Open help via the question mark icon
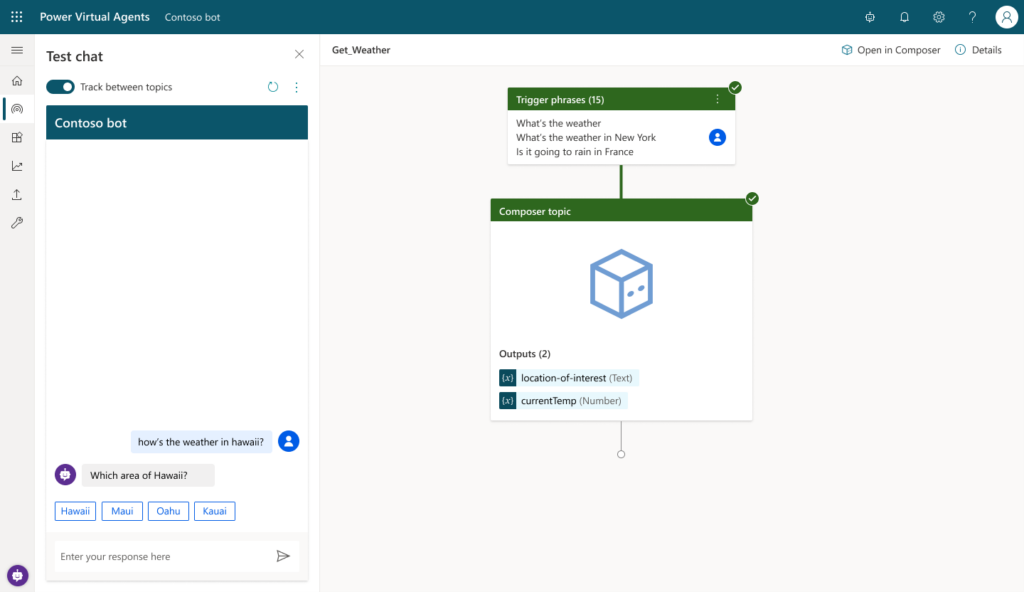Viewport: 1024px width, 592px height. pyautogui.click(x=971, y=16)
